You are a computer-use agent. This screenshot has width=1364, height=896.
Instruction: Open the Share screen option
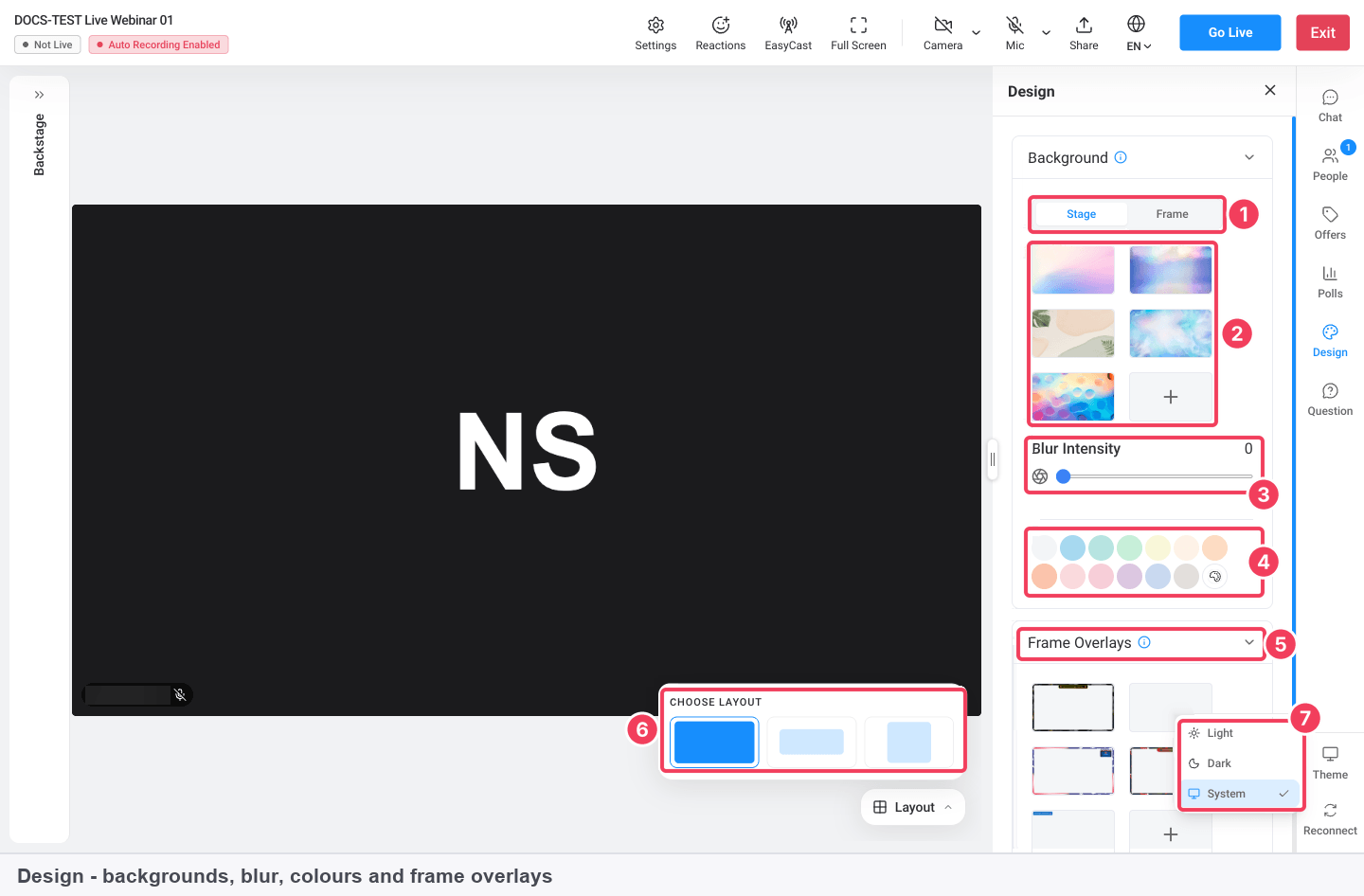pyautogui.click(x=1084, y=33)
